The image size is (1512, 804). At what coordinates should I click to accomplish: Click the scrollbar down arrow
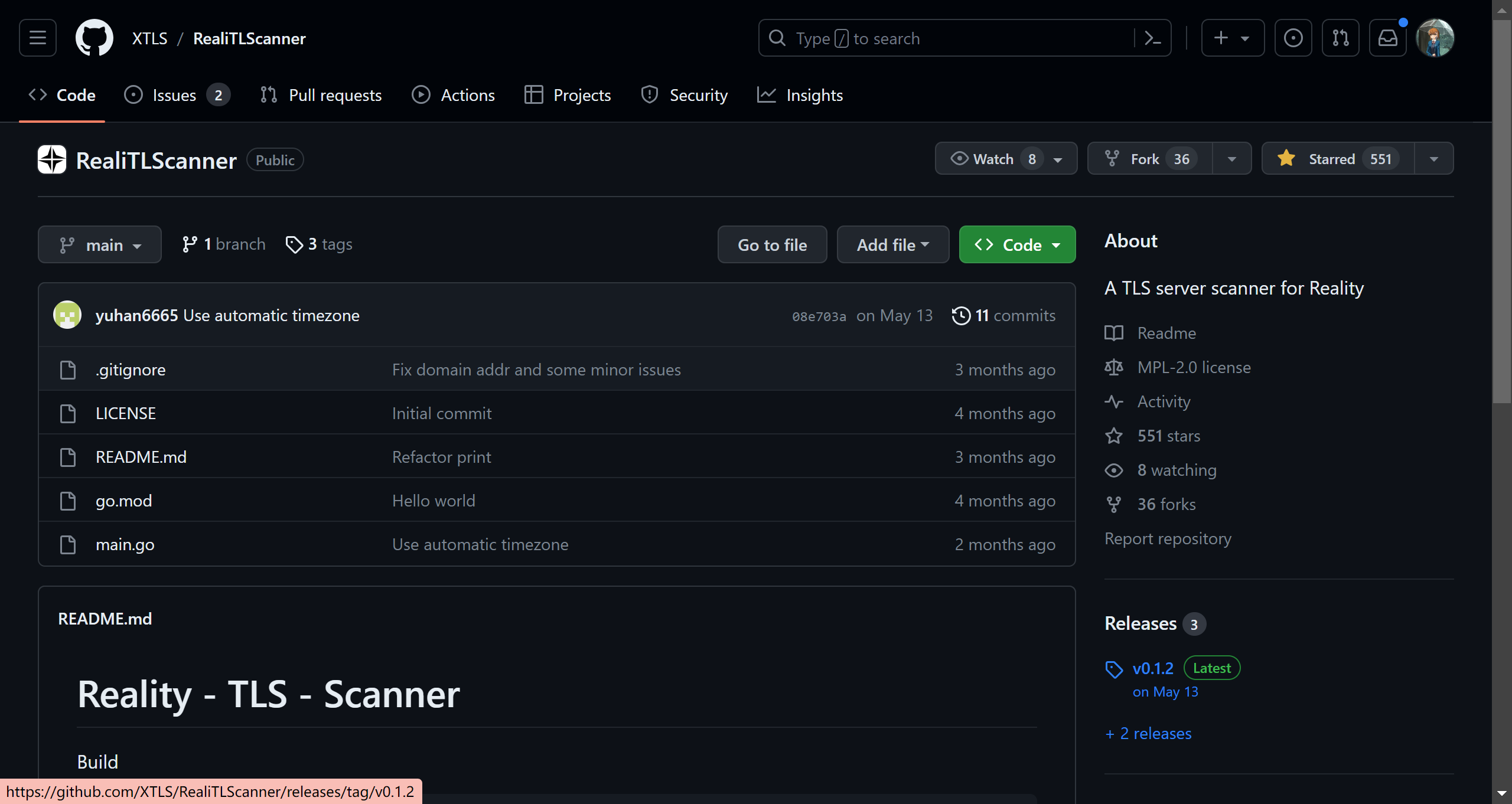[x=1501, y=794]
